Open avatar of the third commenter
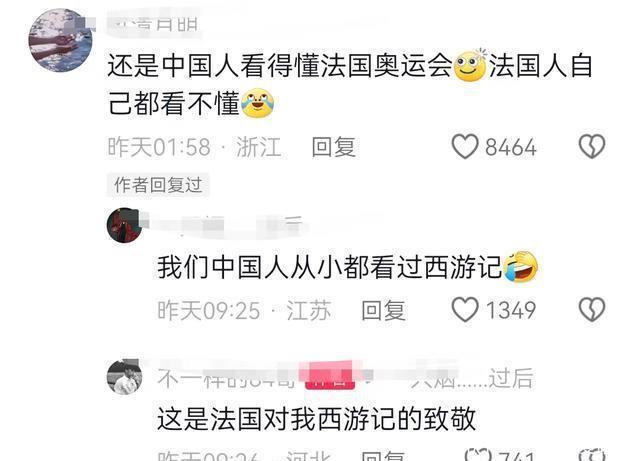 [x=124, y=377]
